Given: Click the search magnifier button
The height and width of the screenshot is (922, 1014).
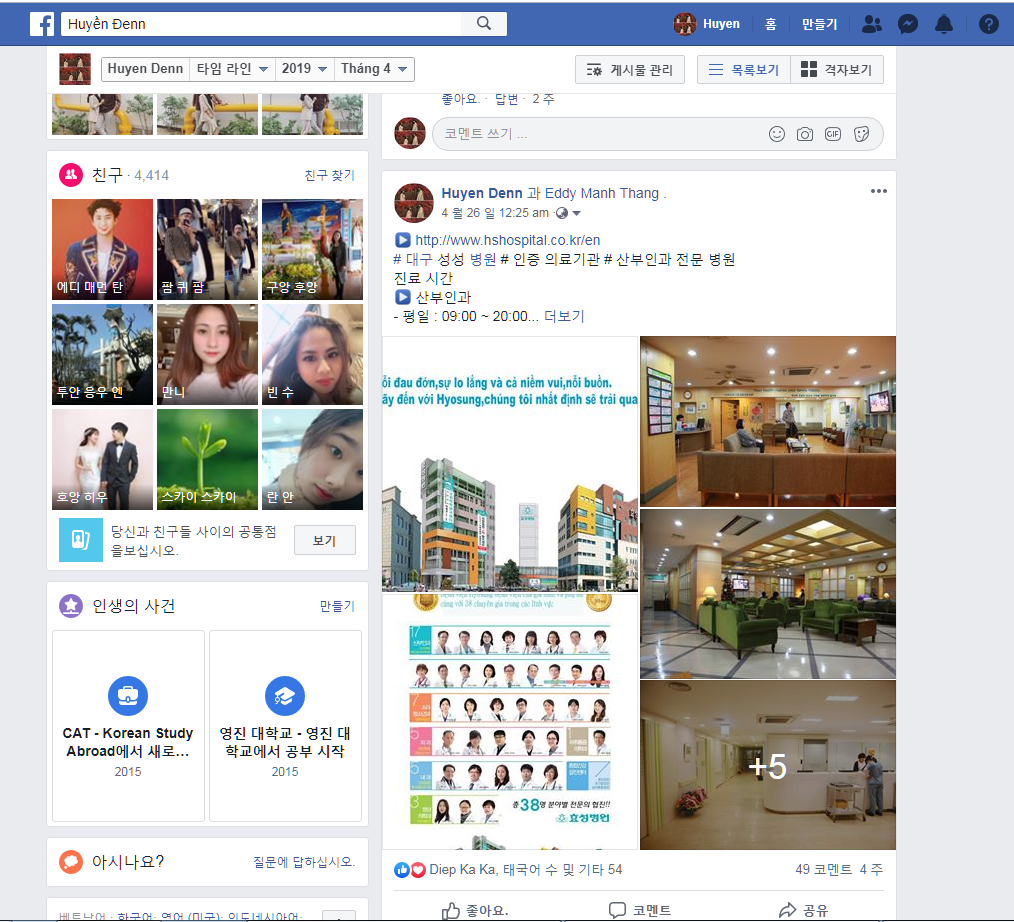Looking at the screenshot, I should [484, 24].
